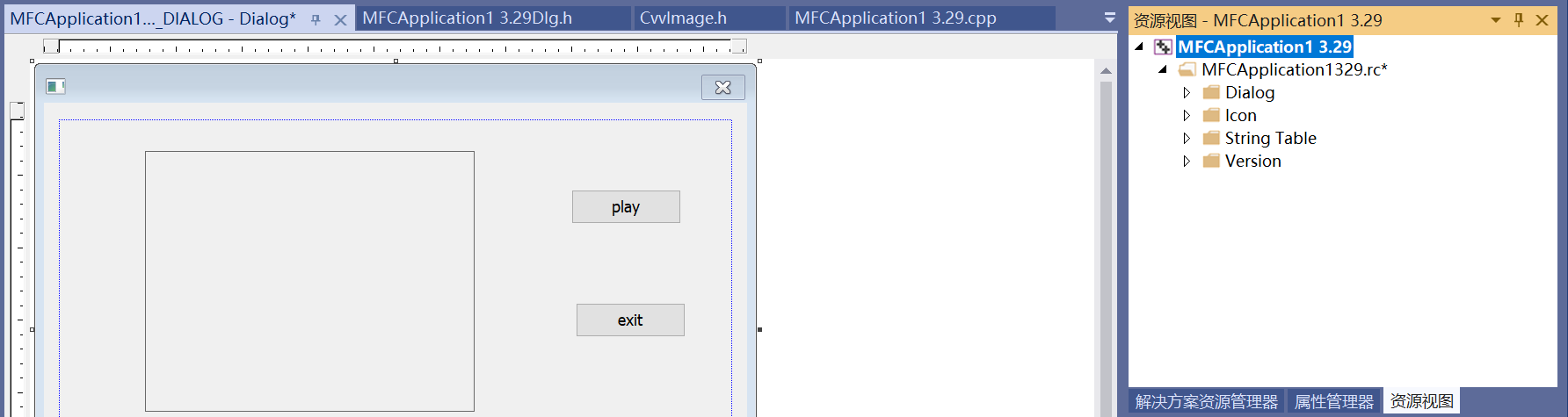
Task: Click the project icon beside MFCApplication1 3.29
Action: [1163, 47]
